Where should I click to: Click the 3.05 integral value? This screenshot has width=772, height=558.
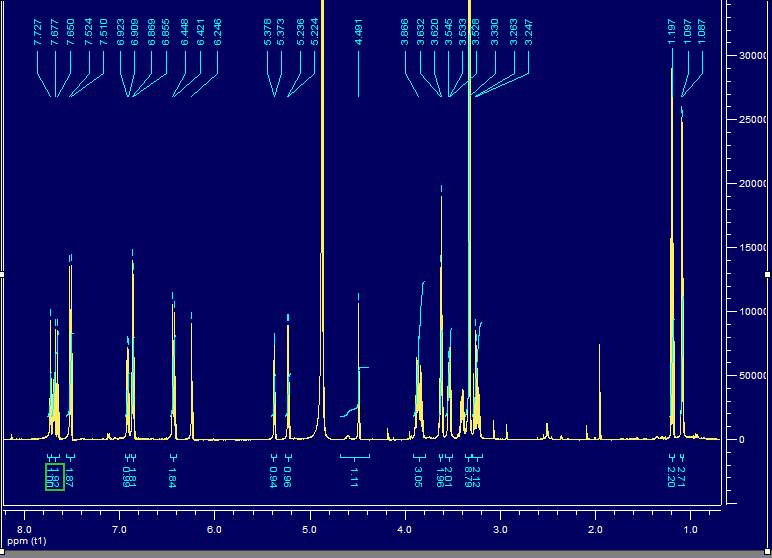point(418,477)
